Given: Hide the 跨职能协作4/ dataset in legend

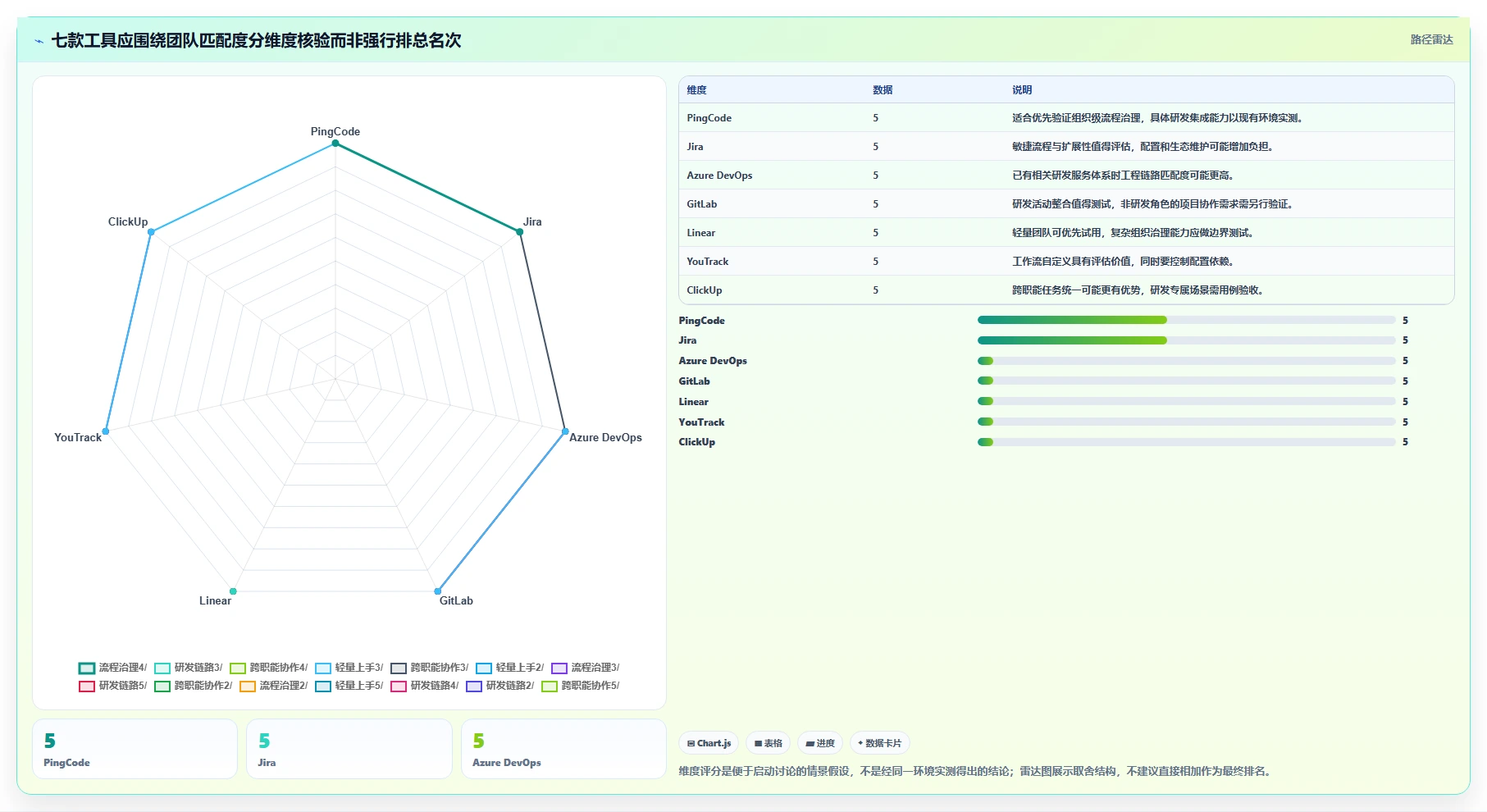Looking at the screenshot, I should click(x=269, y=668).
